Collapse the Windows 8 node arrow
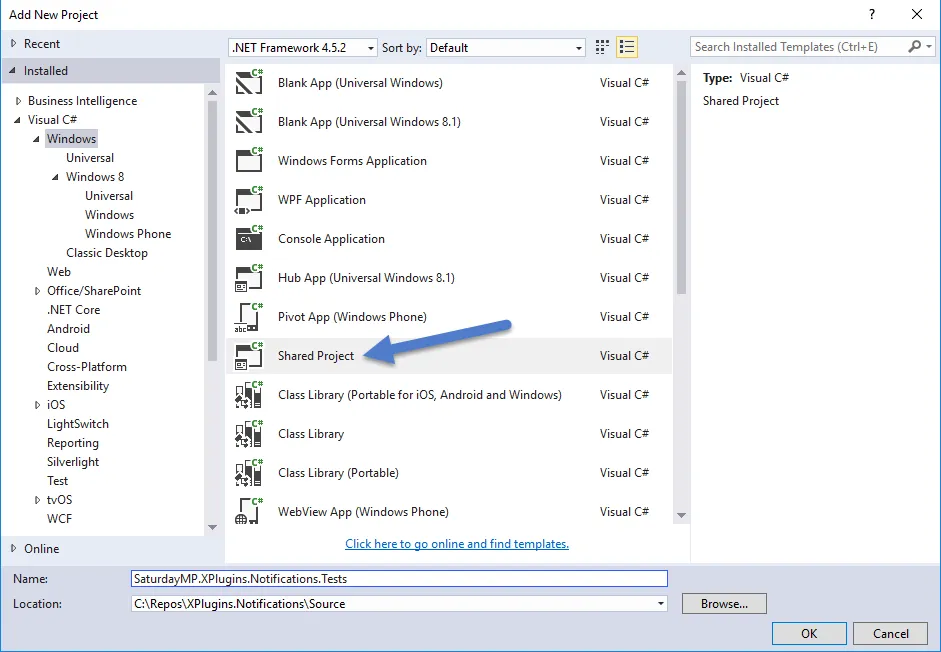The width and height of the screenshot is (941, 652). click(56, 177)
